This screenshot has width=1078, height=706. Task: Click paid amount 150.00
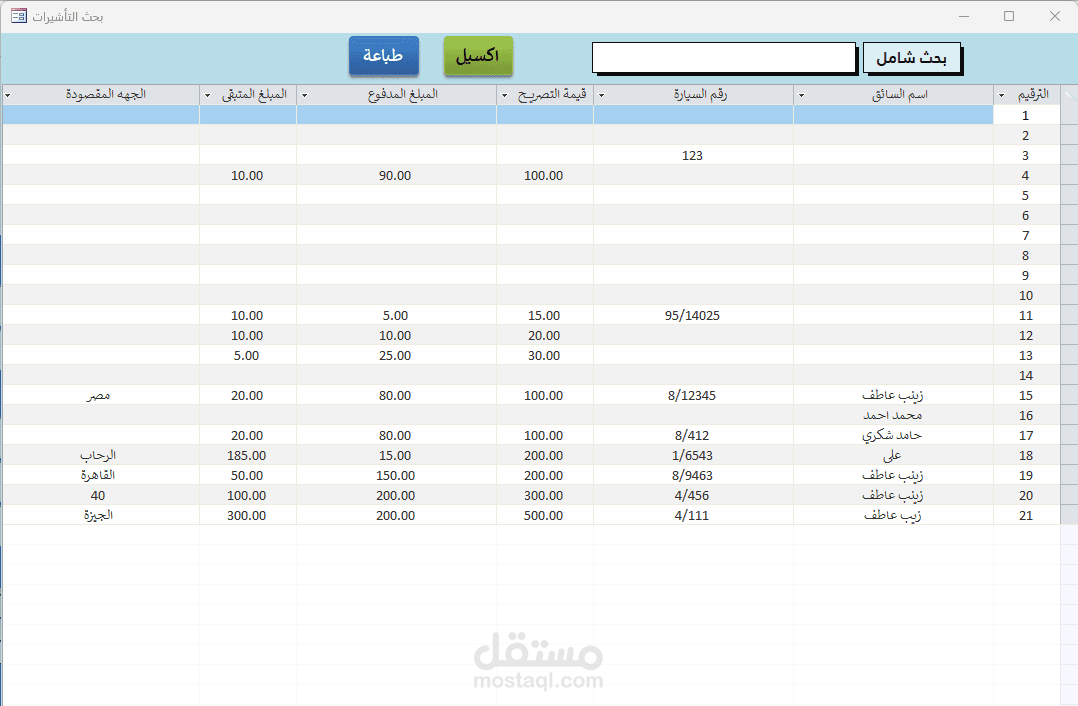point(396,475)
